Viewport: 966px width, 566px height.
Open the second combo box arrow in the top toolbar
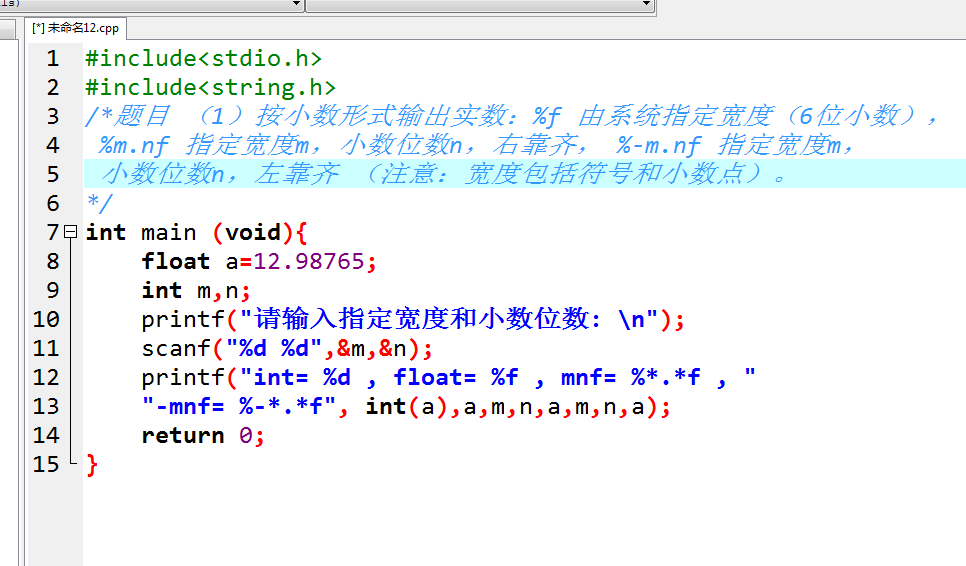click(646, 4)
